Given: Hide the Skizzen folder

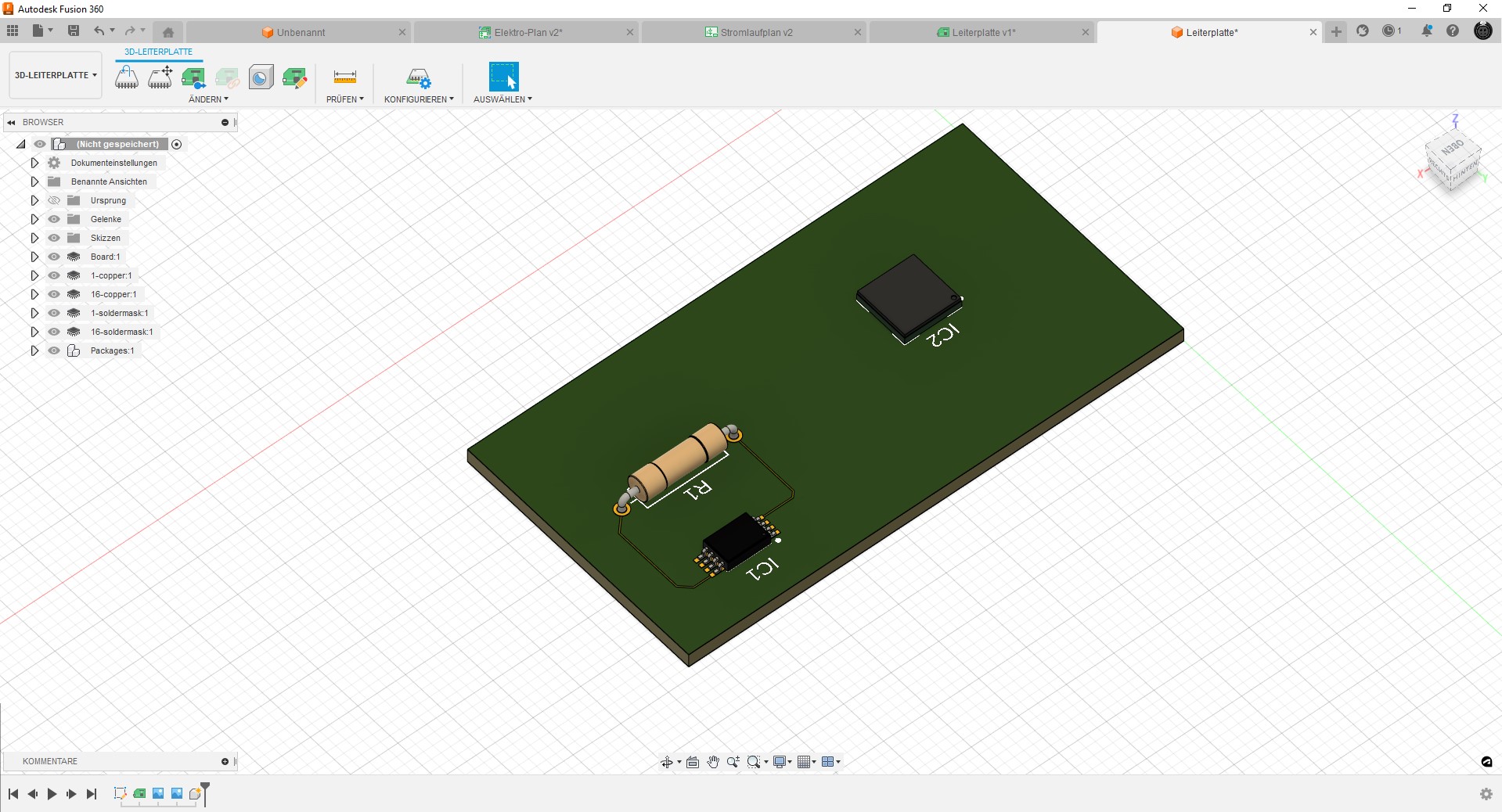Looking at the screenshot, I should click(x=54, y=238).
